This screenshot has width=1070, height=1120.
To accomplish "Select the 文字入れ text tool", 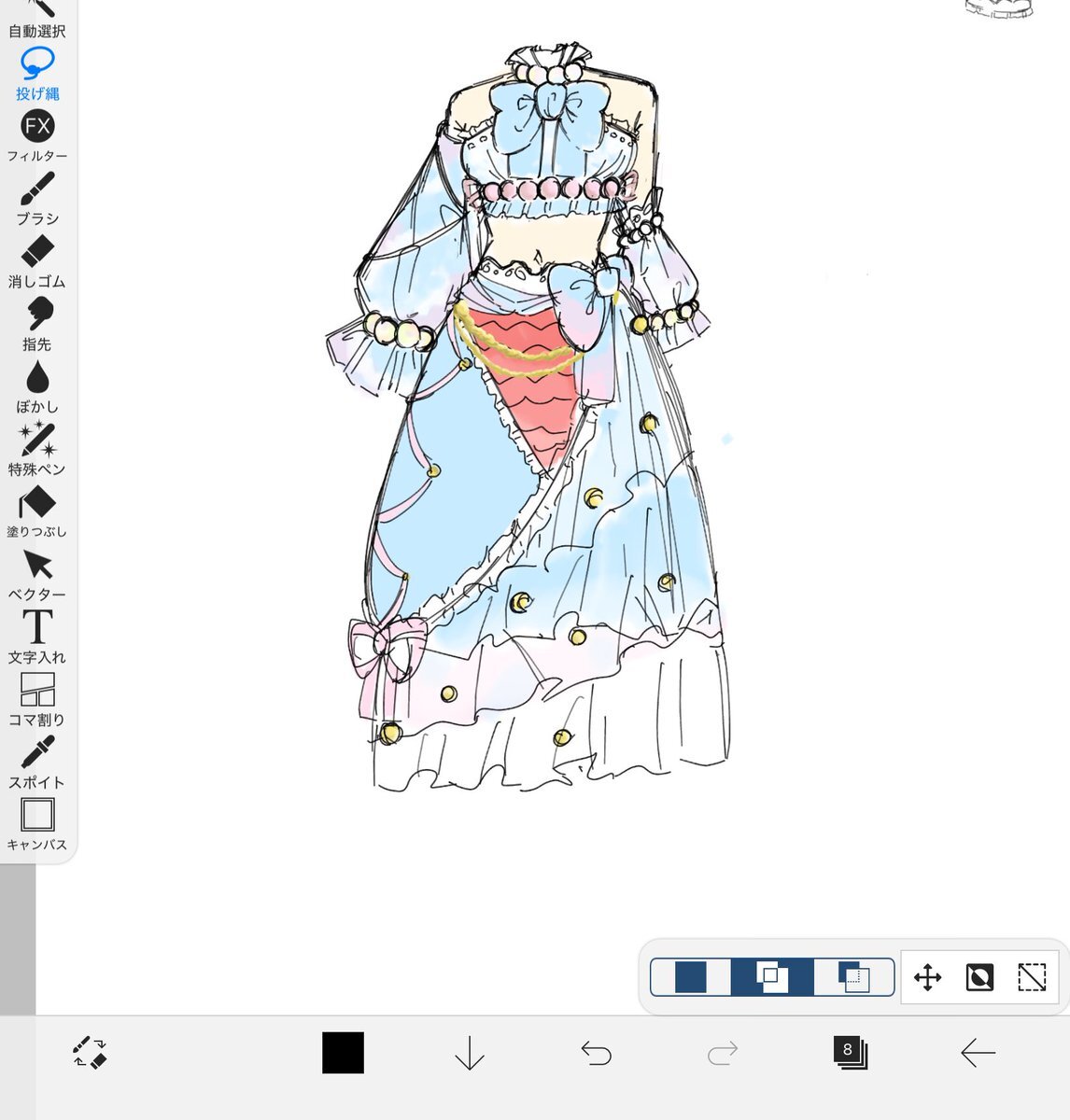I will coord(37,637).
